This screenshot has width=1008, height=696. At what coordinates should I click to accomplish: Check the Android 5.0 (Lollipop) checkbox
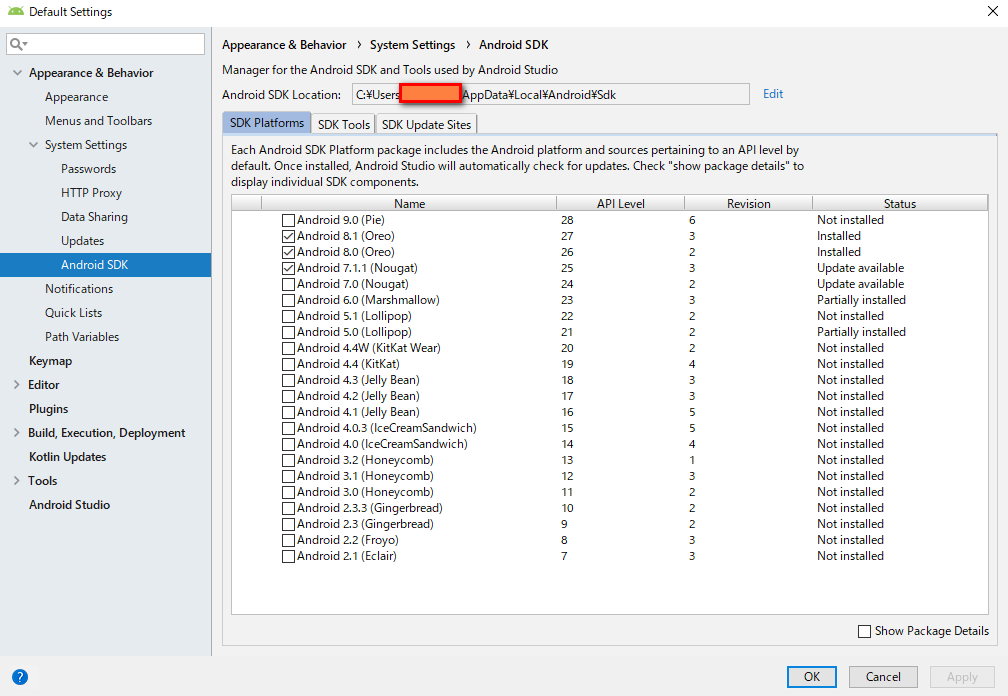tap(288, 332)
